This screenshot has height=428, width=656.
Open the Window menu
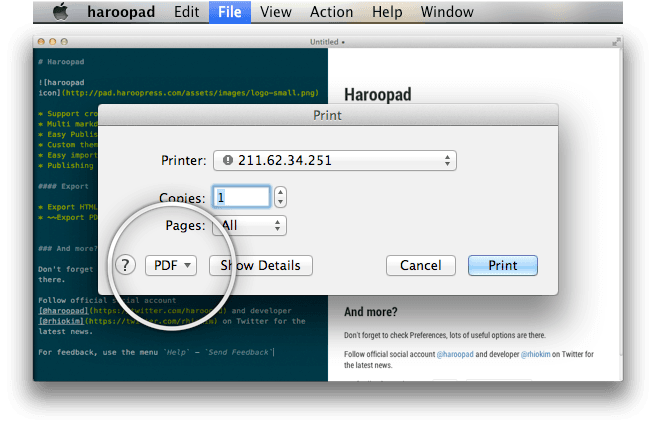pos(447,12)
